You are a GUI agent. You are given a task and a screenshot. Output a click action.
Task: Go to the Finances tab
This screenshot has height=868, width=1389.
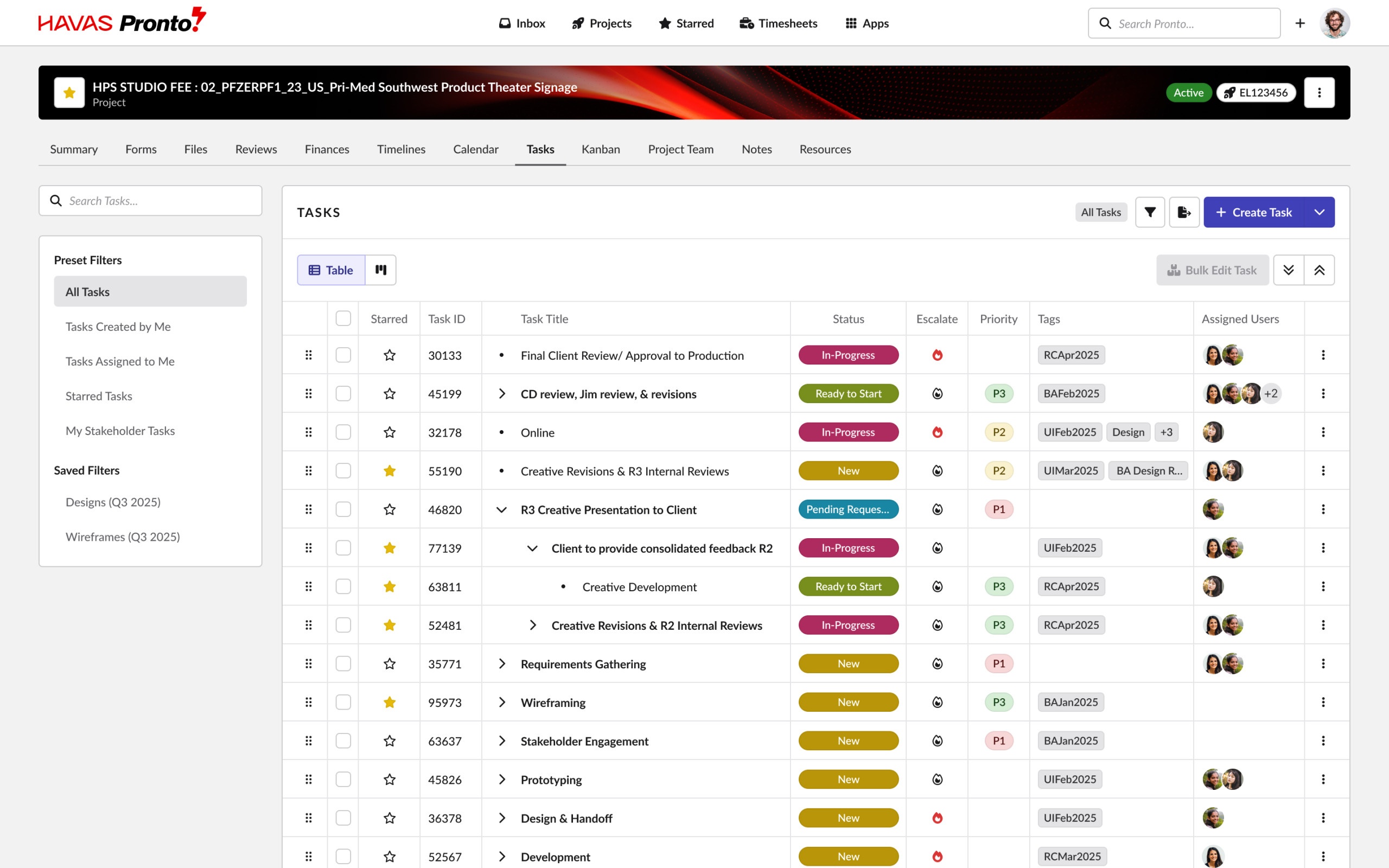[327, 149]
